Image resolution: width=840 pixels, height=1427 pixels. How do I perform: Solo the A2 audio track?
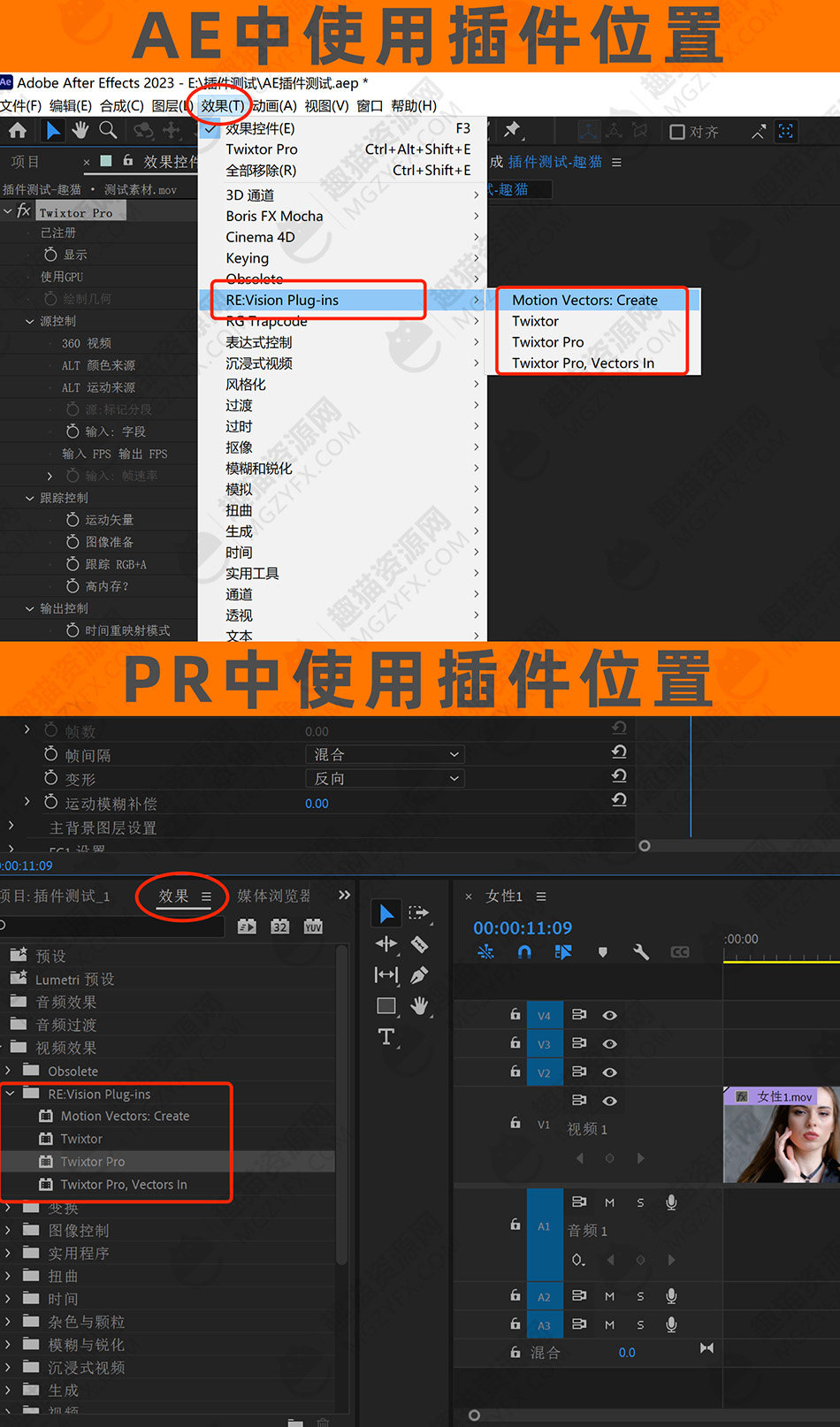point(640,1296)
